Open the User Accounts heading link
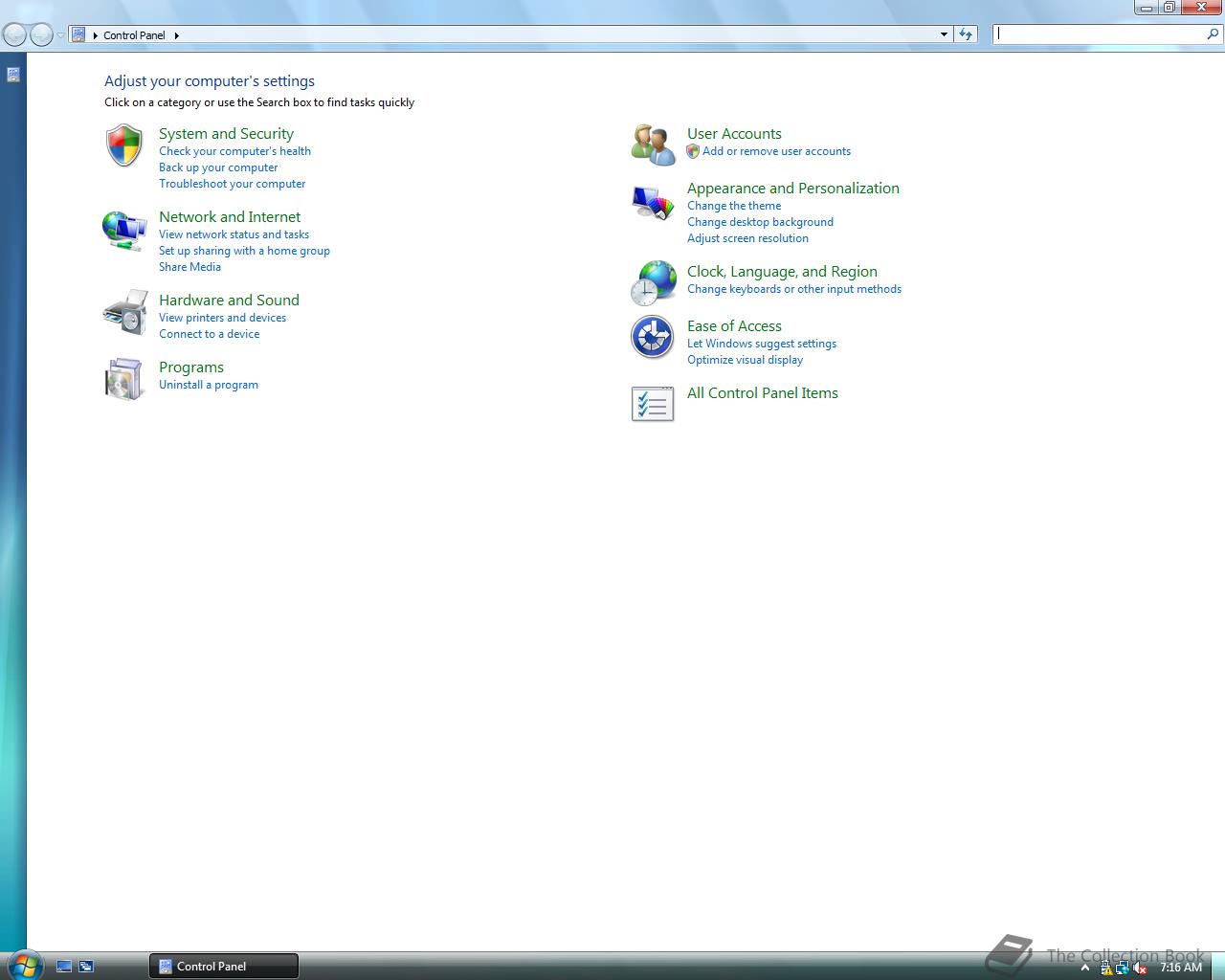1225x980 pixels. click(x=734, y=134)
